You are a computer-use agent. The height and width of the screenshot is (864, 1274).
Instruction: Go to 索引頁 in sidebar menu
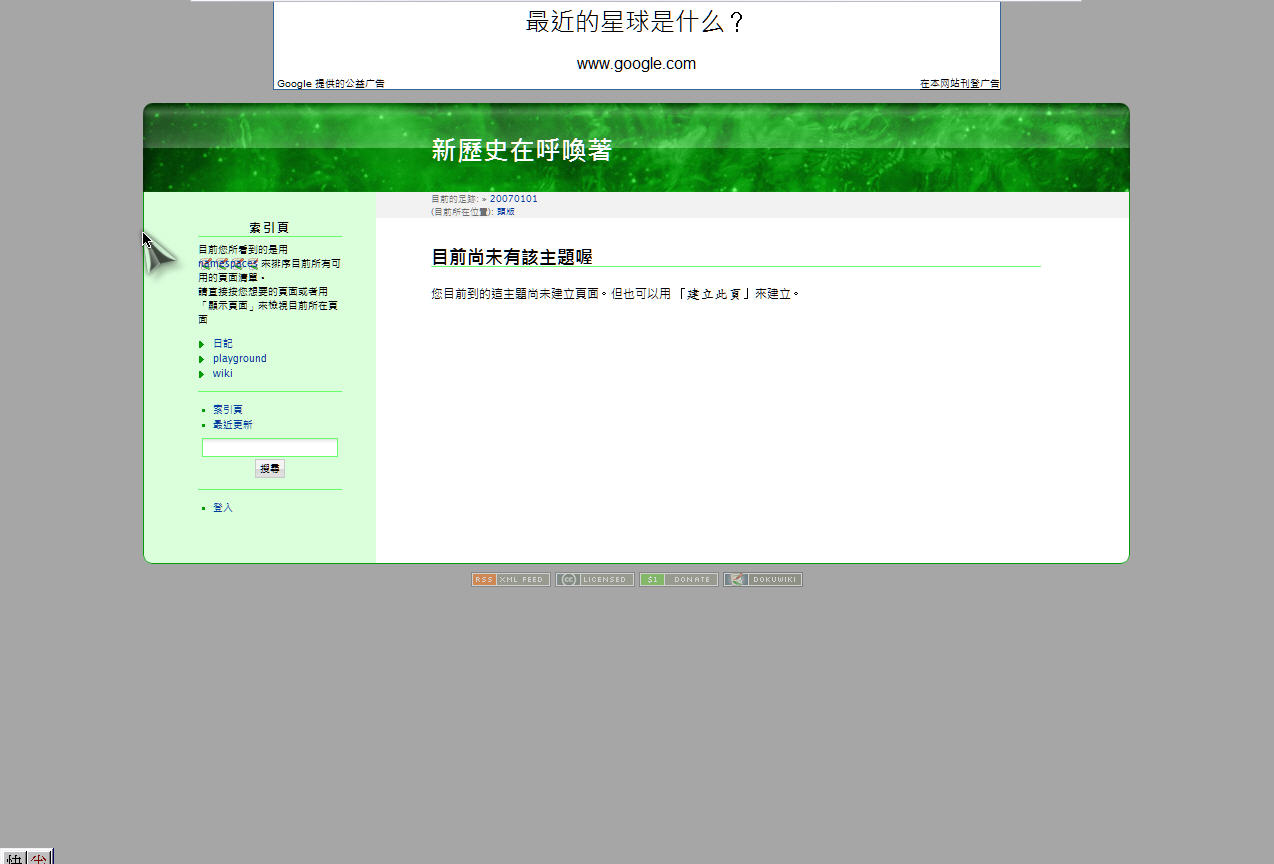227,410
